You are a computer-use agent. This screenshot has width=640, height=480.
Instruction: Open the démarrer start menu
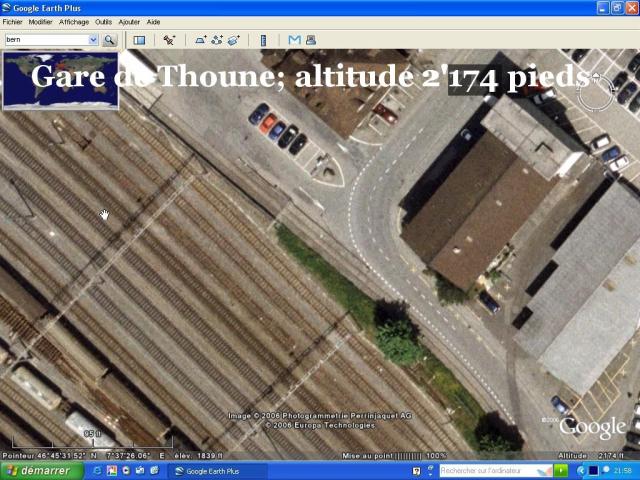40,471
